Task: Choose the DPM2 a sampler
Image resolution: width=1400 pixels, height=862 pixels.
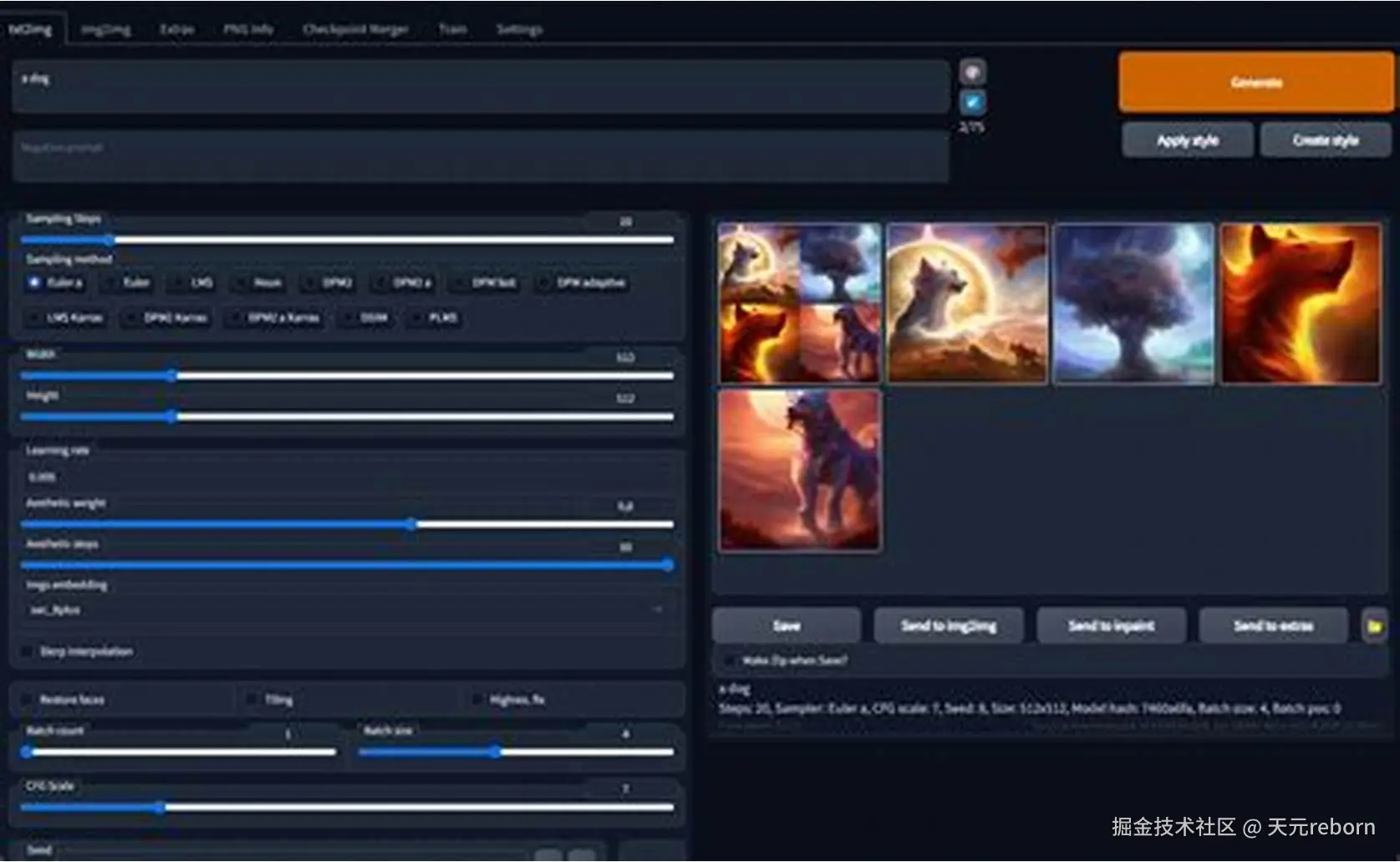Action: 403,283
